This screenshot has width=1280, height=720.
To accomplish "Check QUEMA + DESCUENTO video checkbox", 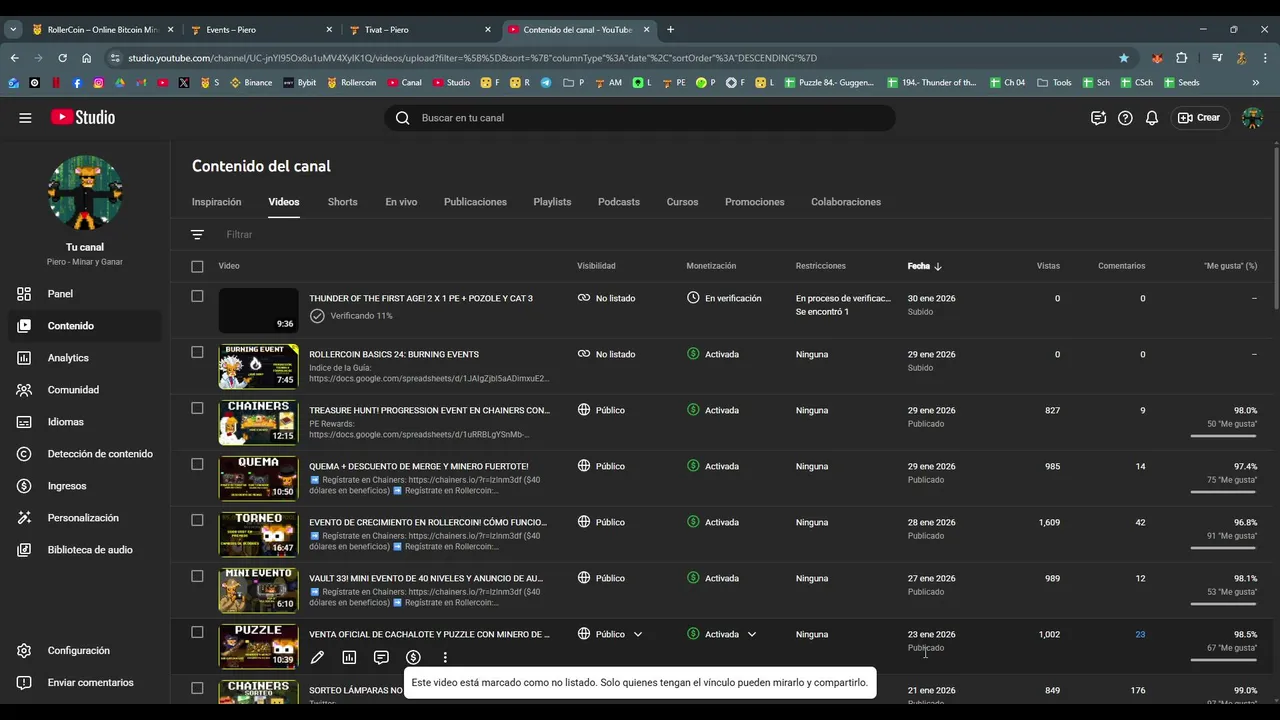I will pos(197,464).
